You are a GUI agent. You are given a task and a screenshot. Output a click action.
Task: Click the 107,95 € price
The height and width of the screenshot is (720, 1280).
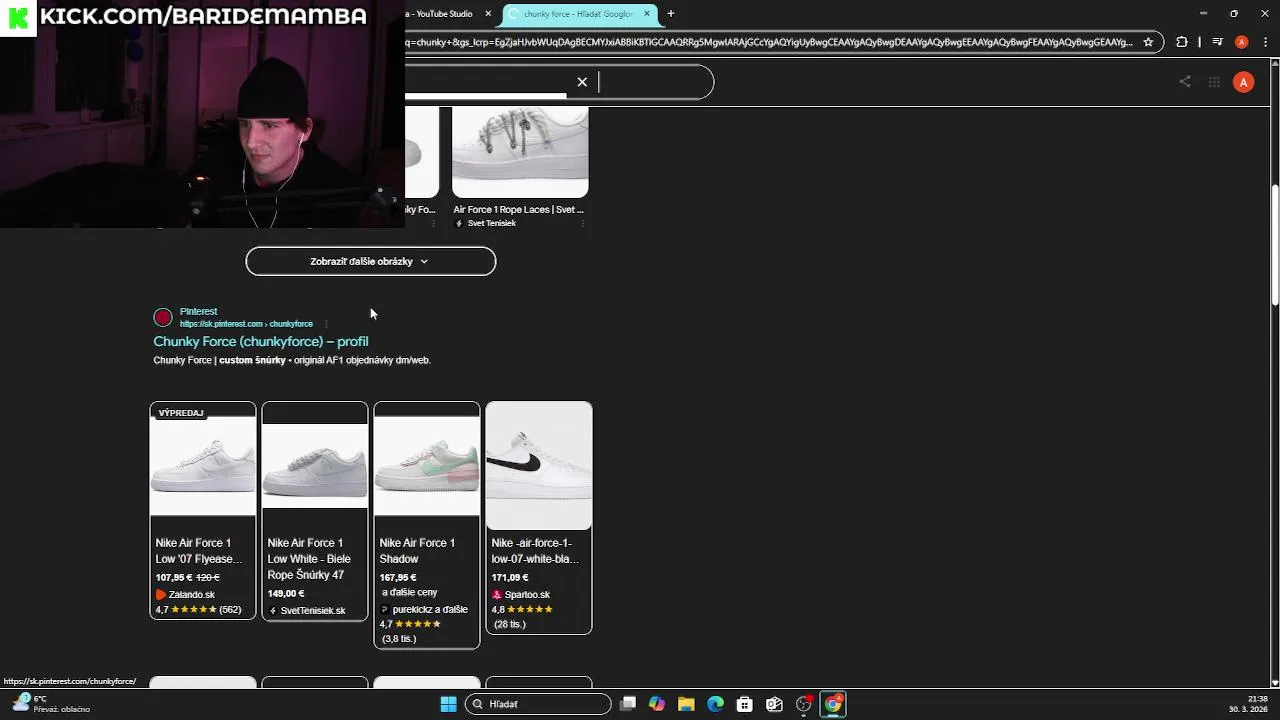174,578
